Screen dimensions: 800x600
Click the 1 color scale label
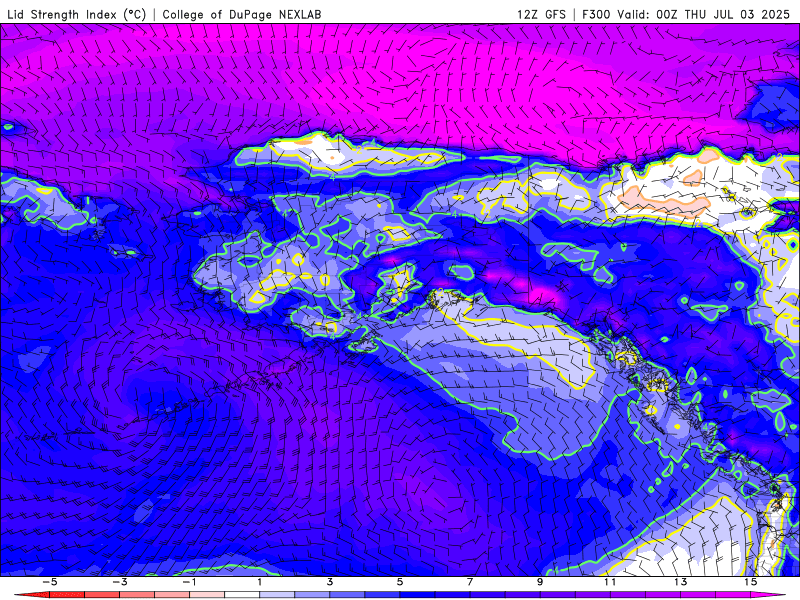[260, 582]
